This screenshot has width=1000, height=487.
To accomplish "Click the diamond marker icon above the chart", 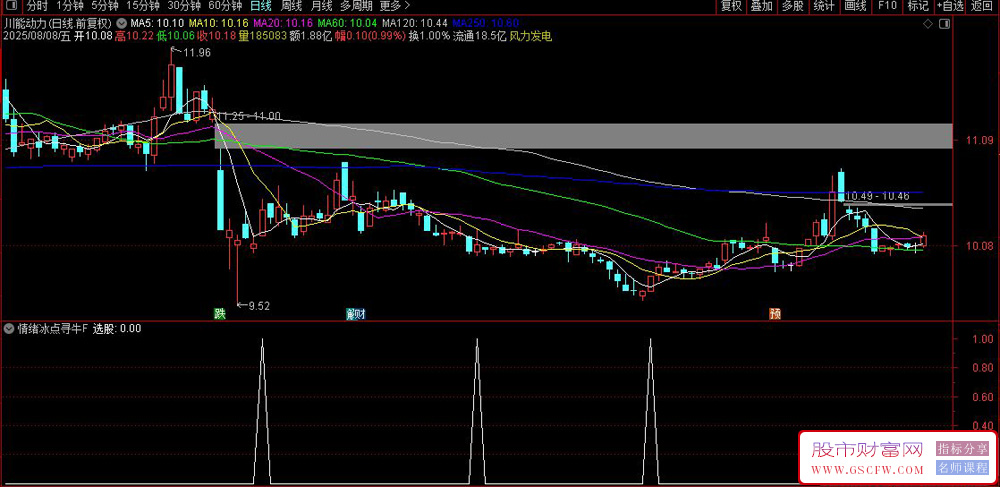I will tap(927, 24).
